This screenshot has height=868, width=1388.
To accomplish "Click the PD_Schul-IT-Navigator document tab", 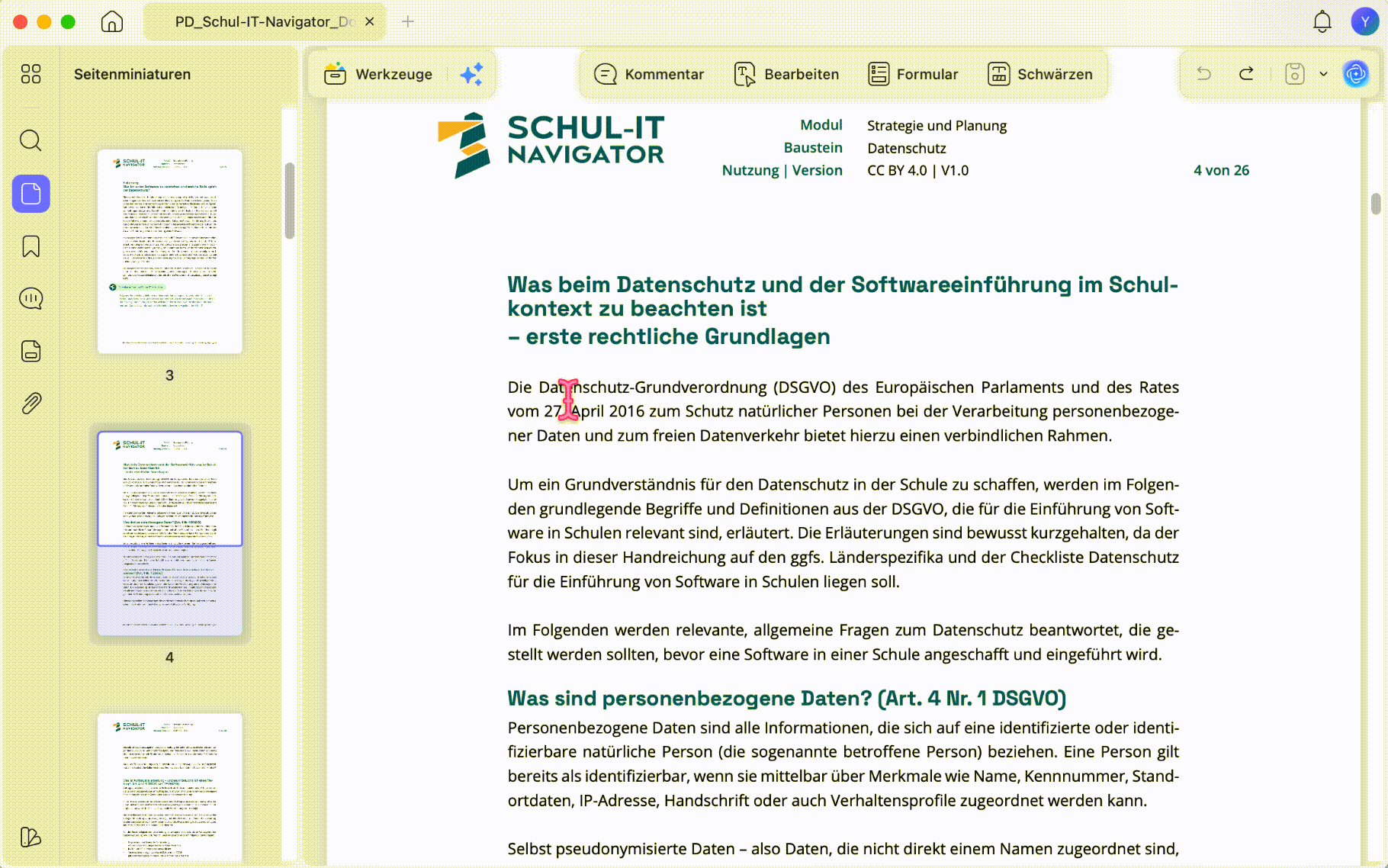I will pos(265,21).
